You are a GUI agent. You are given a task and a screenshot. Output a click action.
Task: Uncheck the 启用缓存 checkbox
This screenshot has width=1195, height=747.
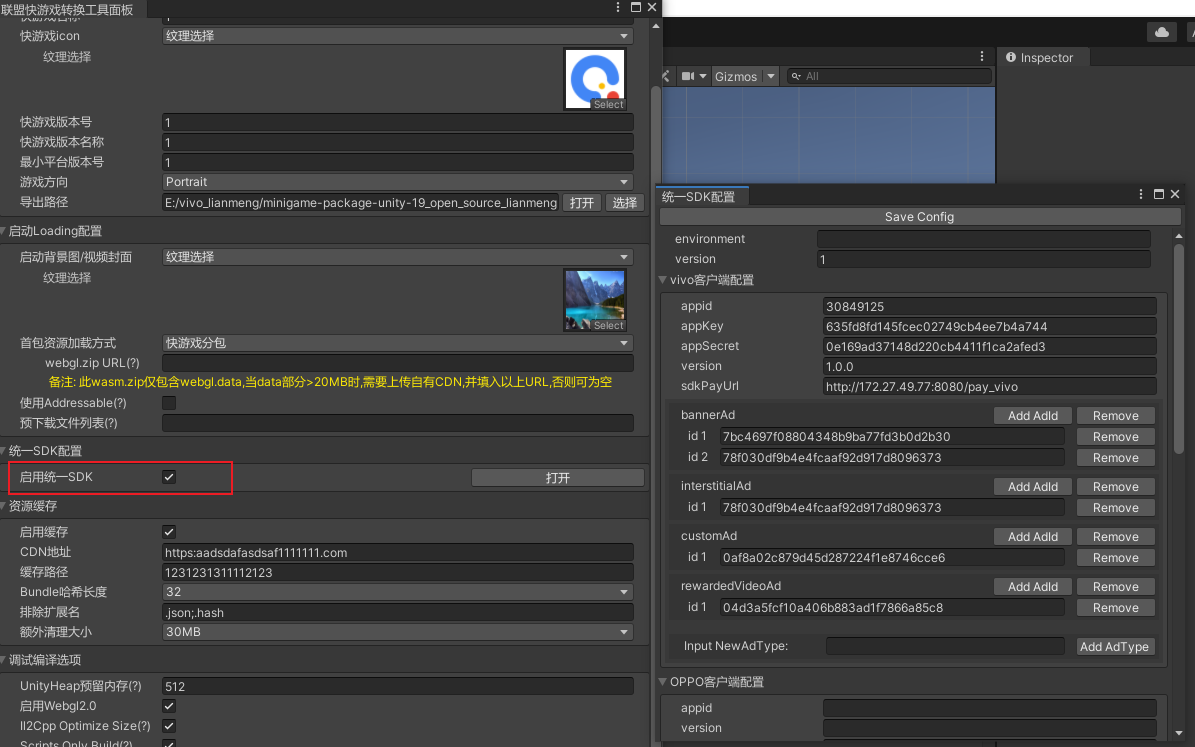coord(169,532)
